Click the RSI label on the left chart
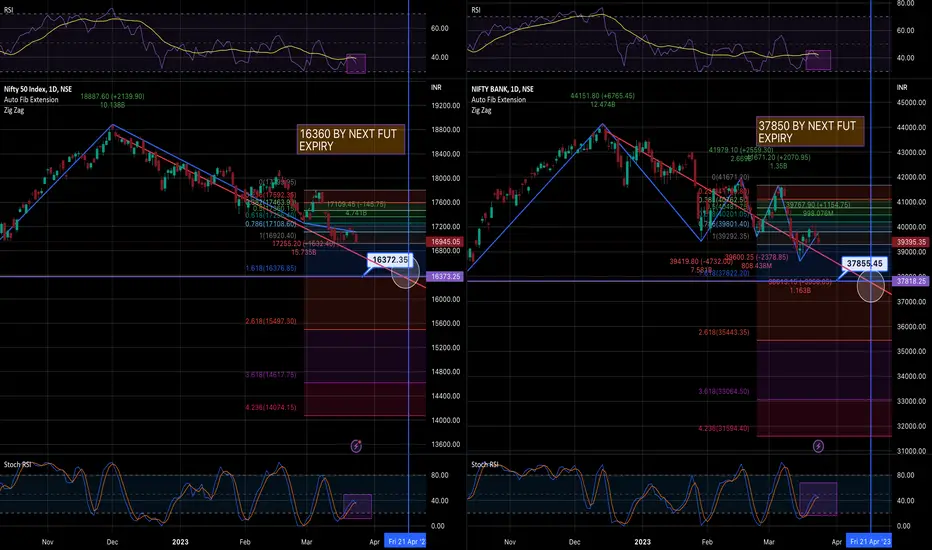Screen dimensions: 932x550 8,10
